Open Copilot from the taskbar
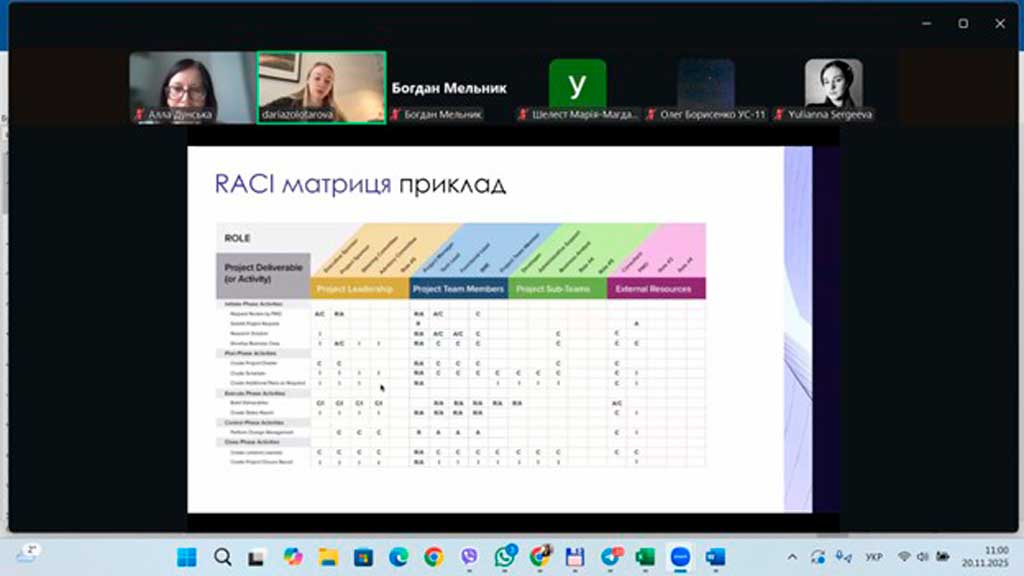Screen dimensions: 1024x576 click(293, 556)
